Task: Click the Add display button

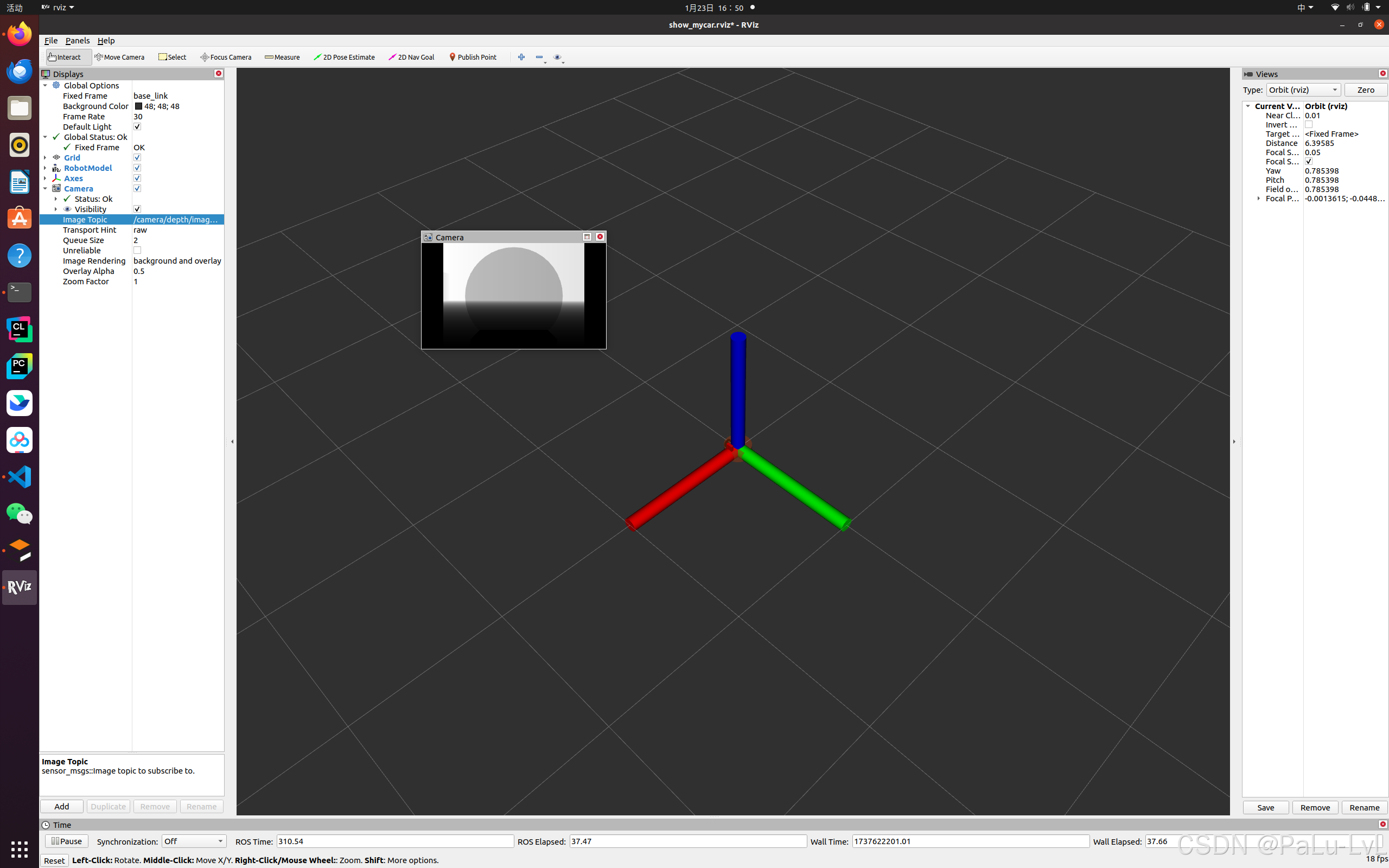Action: click(61, 806)
